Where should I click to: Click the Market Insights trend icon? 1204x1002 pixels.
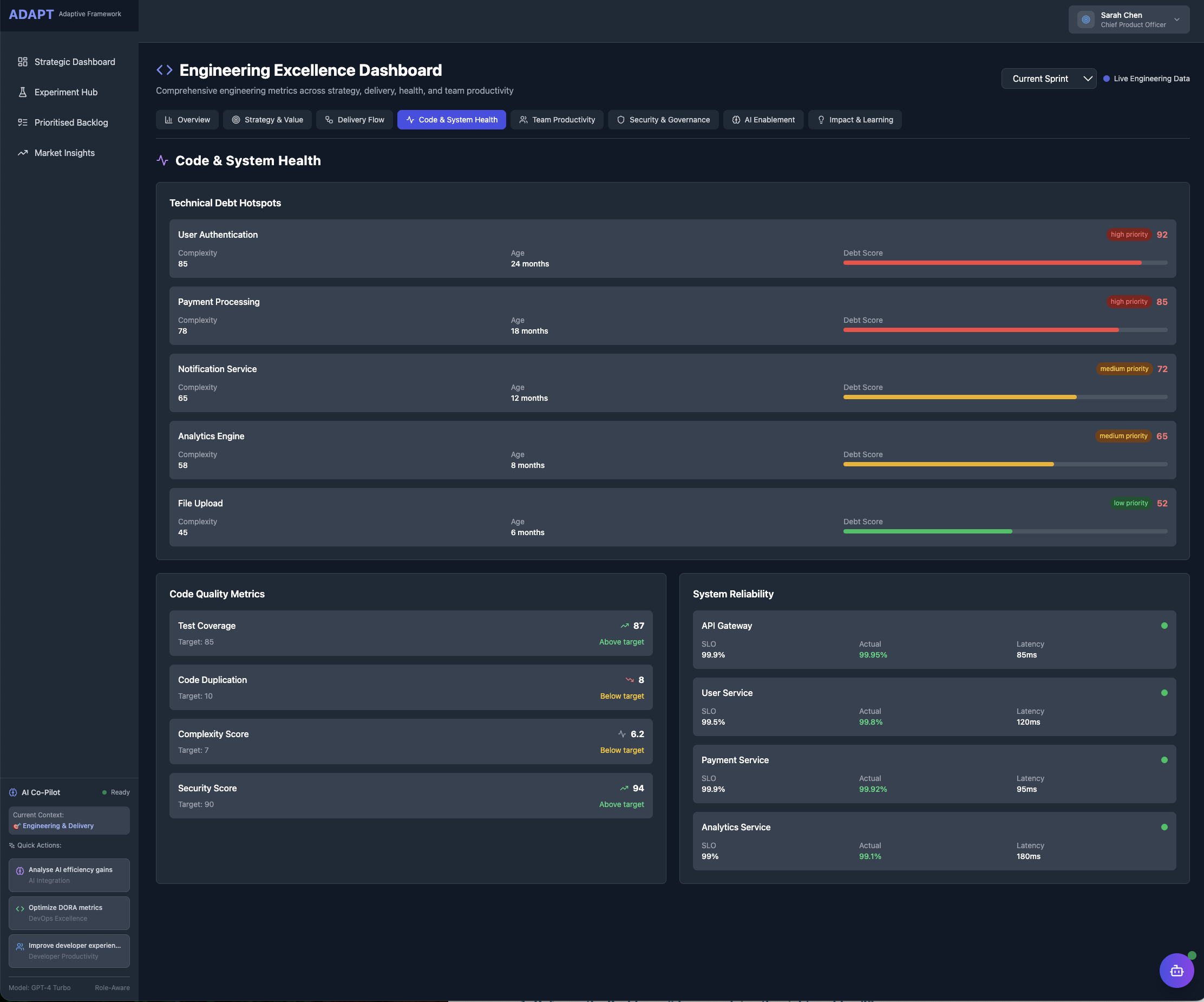pyautogui.click(x=23, y=153)
